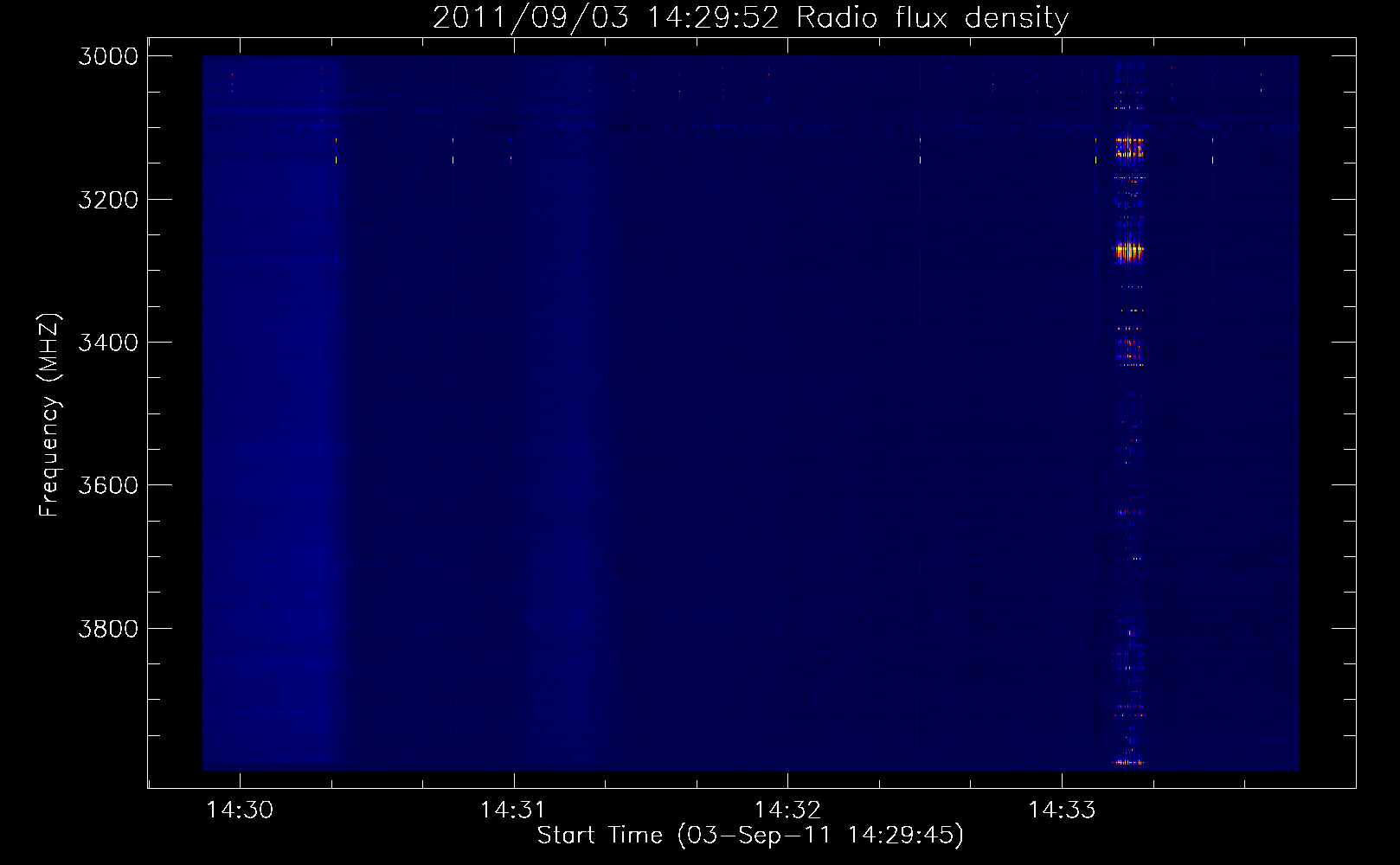Click the 14:31 time tick label
Image resolution: width=1400 pixels, height=865 pixels.
point(514,810)
